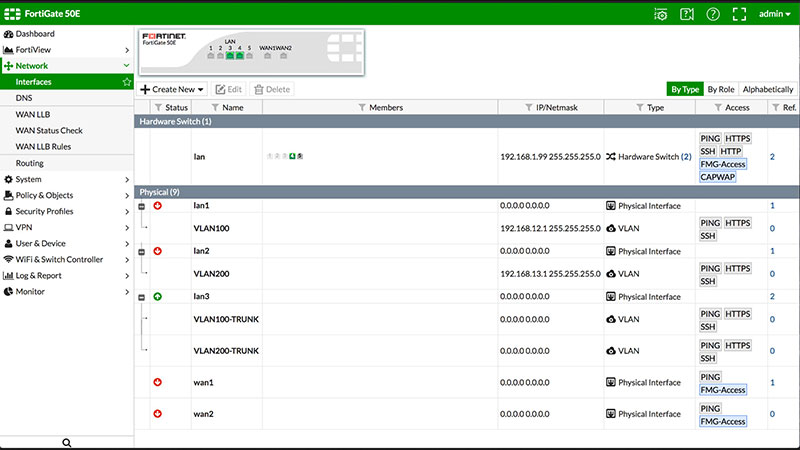
Task: Open the admin user dropdown
Action: [774, 14]
